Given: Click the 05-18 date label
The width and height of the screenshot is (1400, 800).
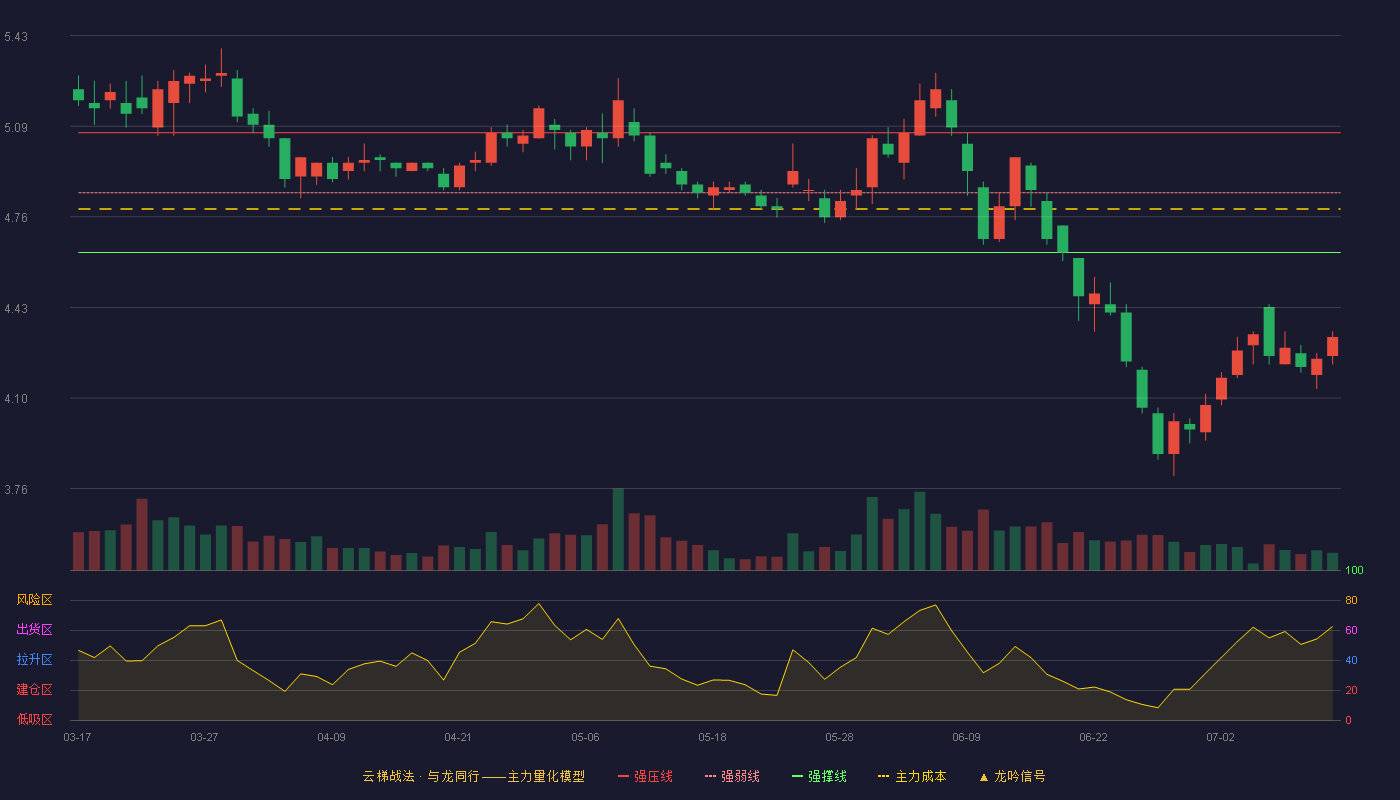Looking at the screenshot, I should (x=712, y=737).
